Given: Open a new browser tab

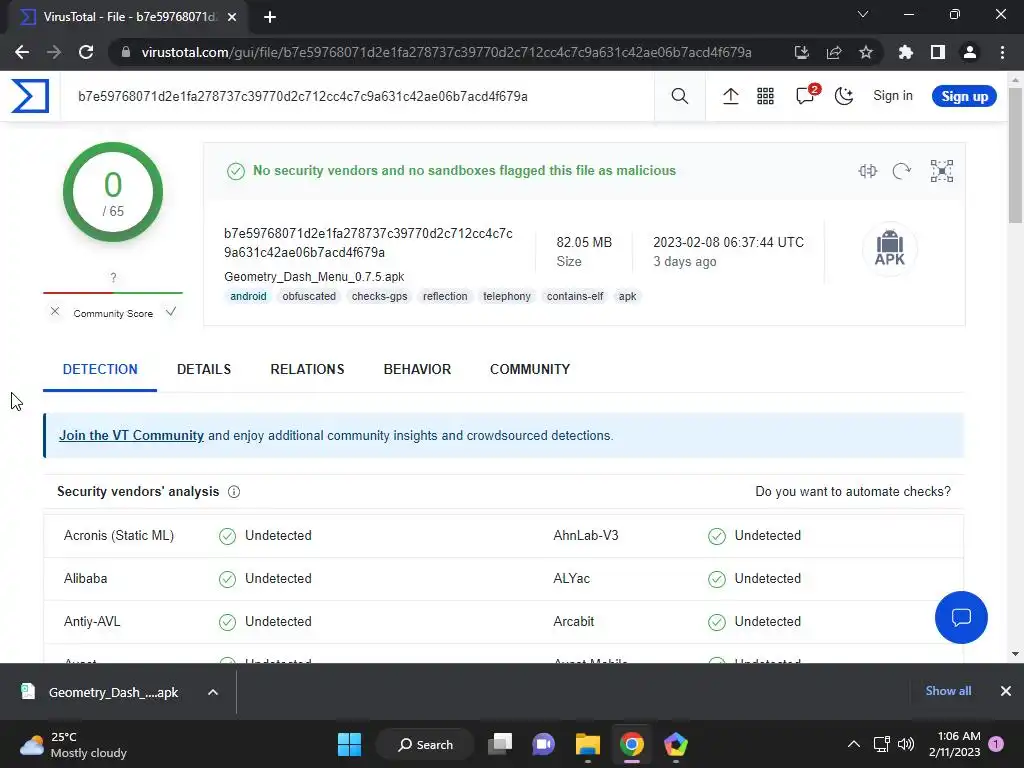Looking at the screenshot, I should (270, 17).
